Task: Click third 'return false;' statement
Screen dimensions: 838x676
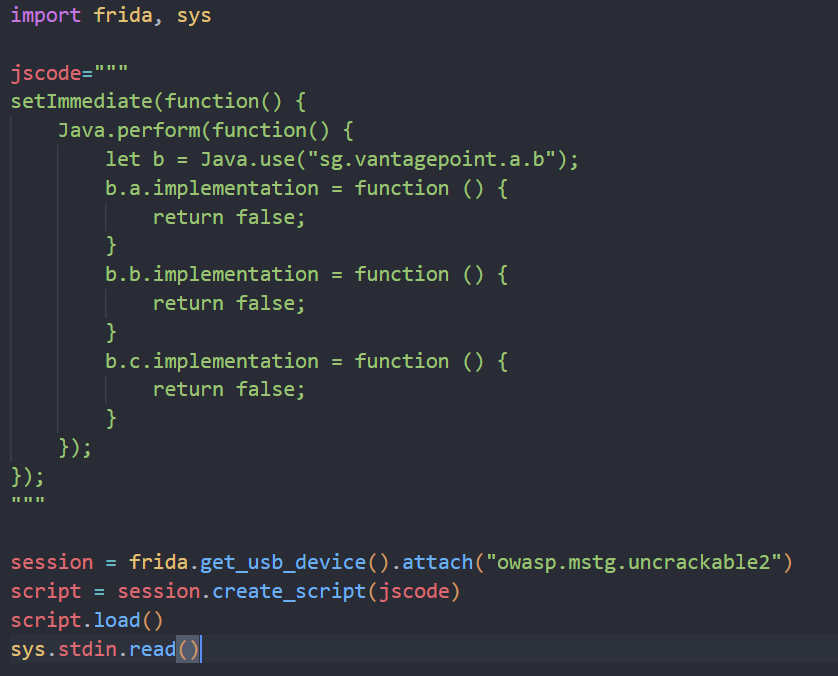Action: tap(229, 390)
